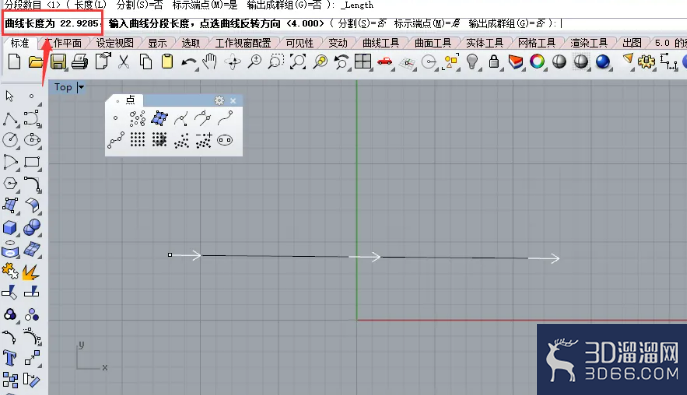Render with the blue sphere icon
Viewport: 687px width, 395px height.
(x=603, y=62)
